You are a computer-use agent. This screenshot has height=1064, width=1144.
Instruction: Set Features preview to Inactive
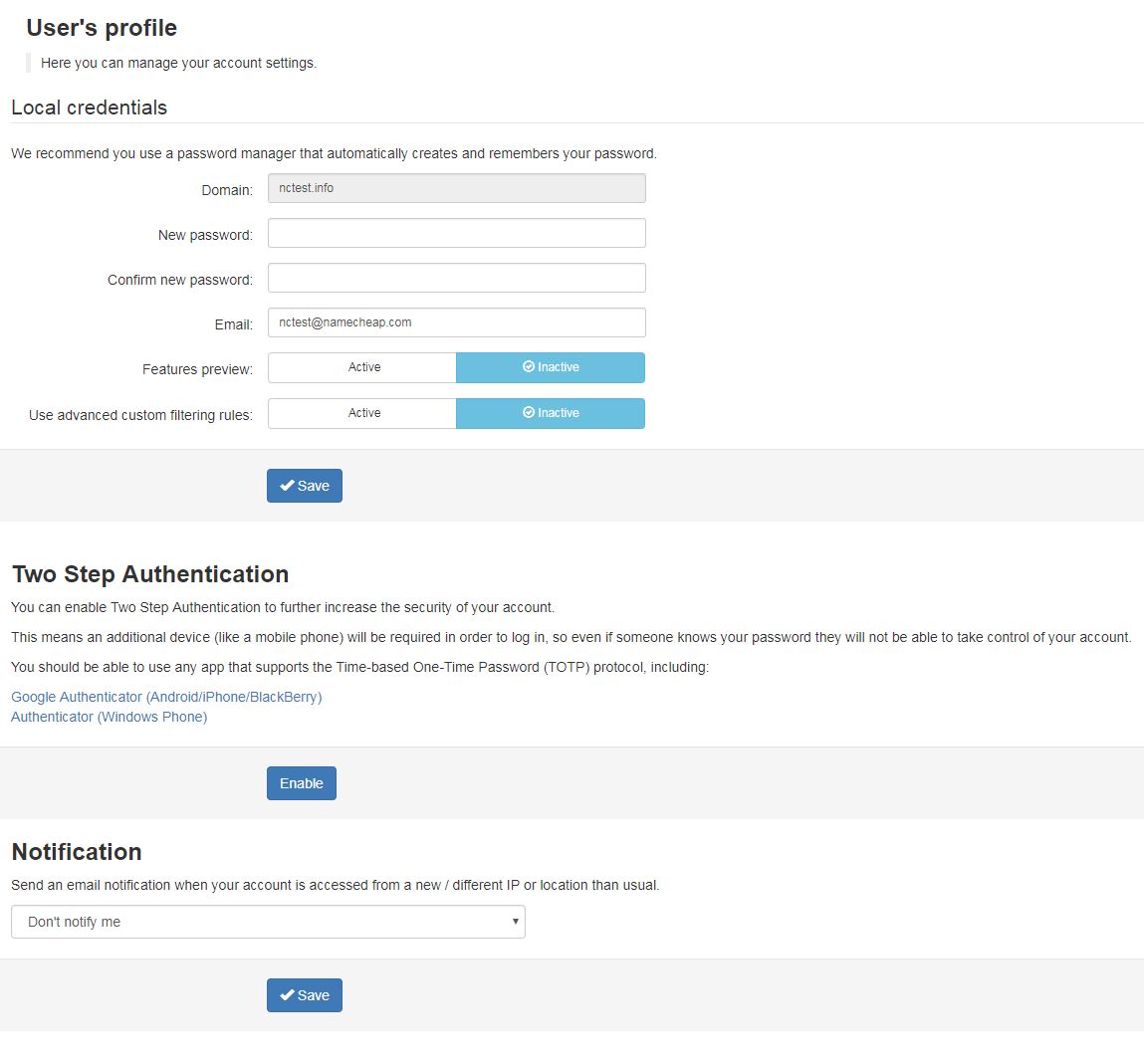551,367
